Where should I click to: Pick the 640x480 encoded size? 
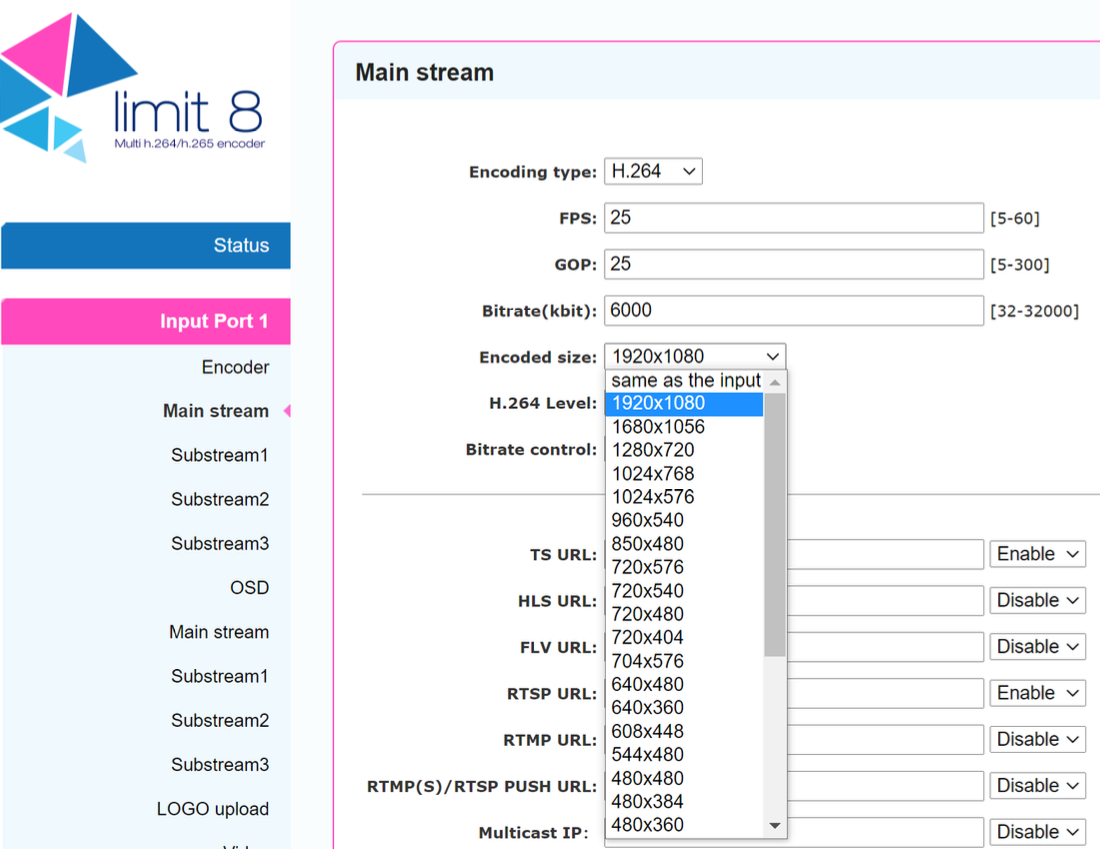coord(648,685)
